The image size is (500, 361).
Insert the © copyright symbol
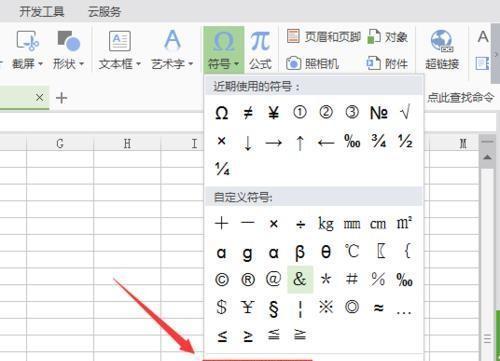(222, 280)
